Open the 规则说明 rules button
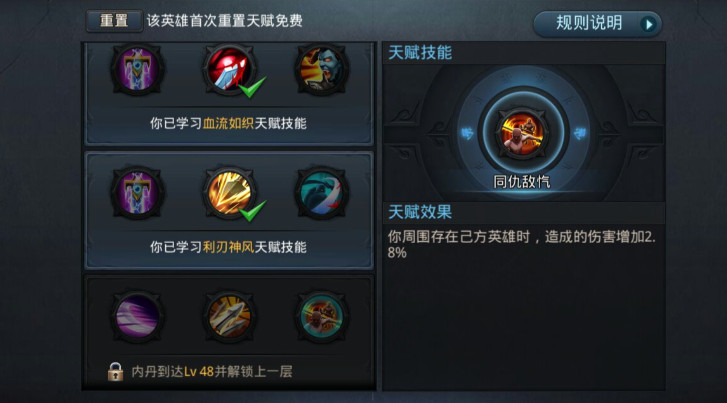727x403 pixels. [597, 24]
